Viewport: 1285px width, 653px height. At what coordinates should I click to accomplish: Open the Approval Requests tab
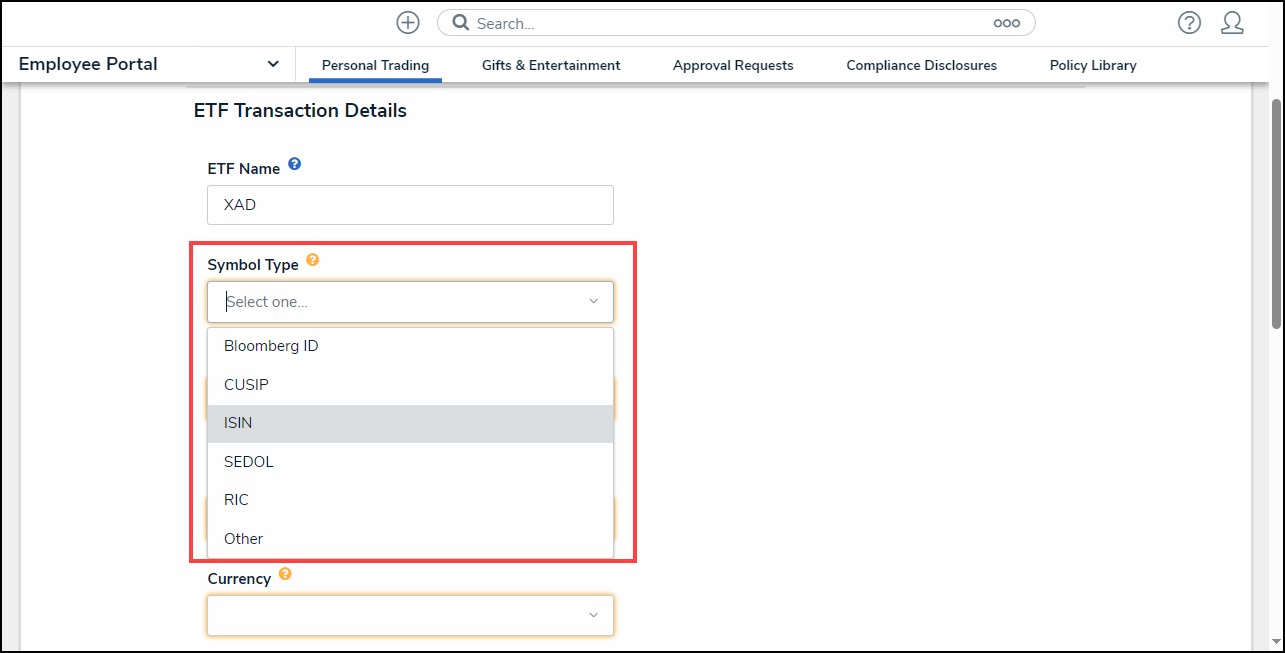click(733, 65)
